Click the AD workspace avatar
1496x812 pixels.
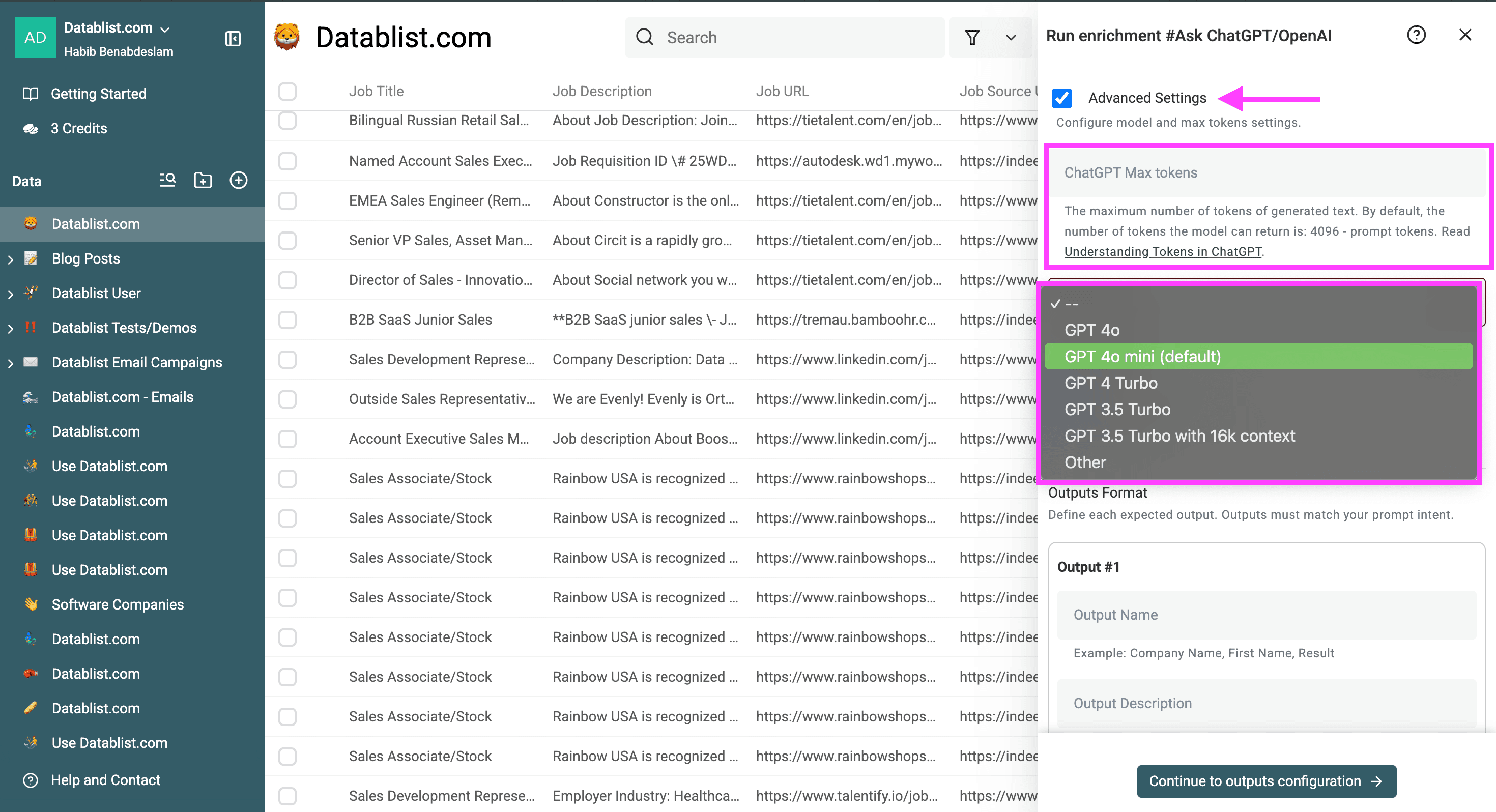(x=36, y=38)
